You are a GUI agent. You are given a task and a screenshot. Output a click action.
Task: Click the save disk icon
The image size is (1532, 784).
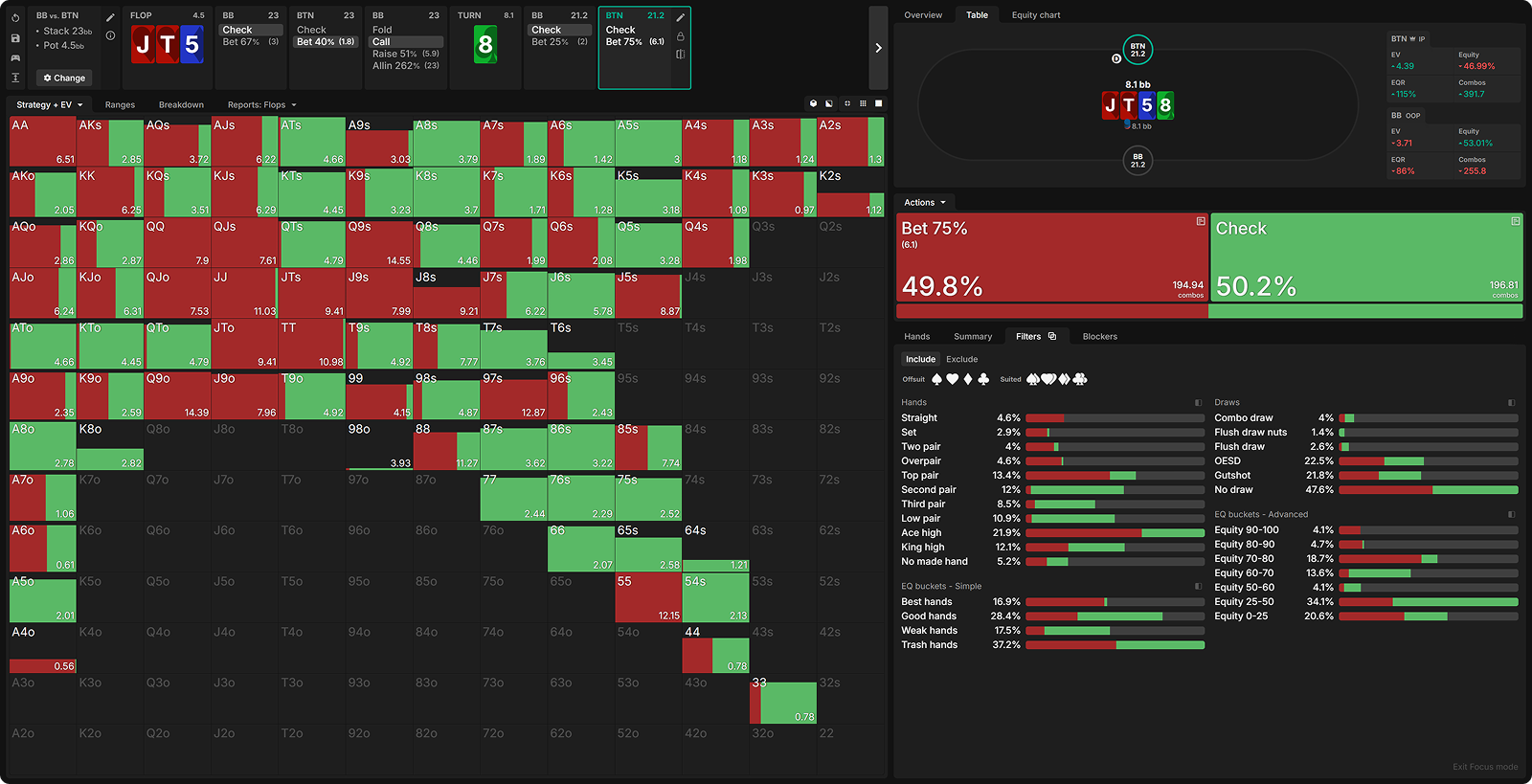(15, 38)
